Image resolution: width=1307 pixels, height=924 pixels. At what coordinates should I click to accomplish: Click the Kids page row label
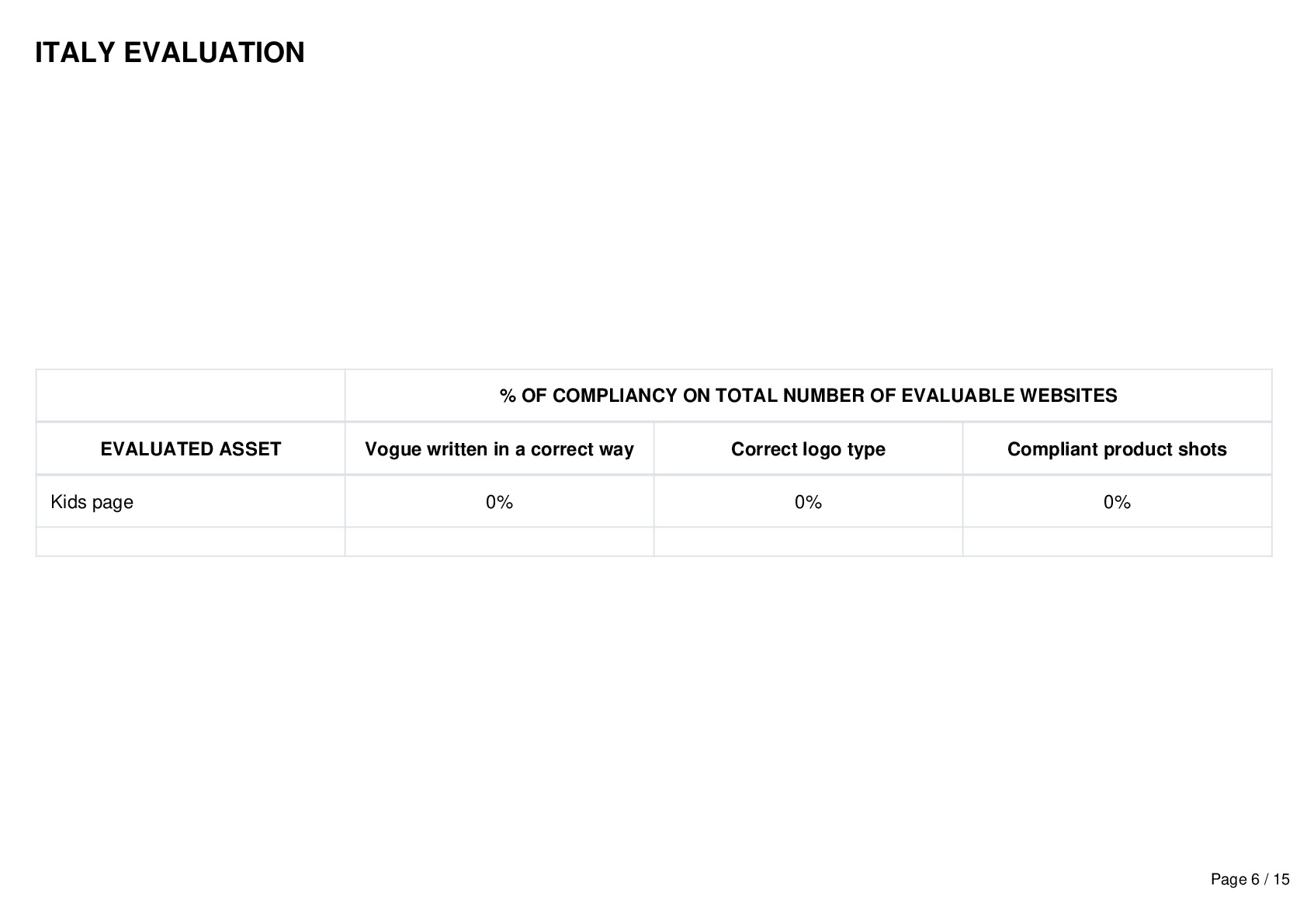pos(92,502)
